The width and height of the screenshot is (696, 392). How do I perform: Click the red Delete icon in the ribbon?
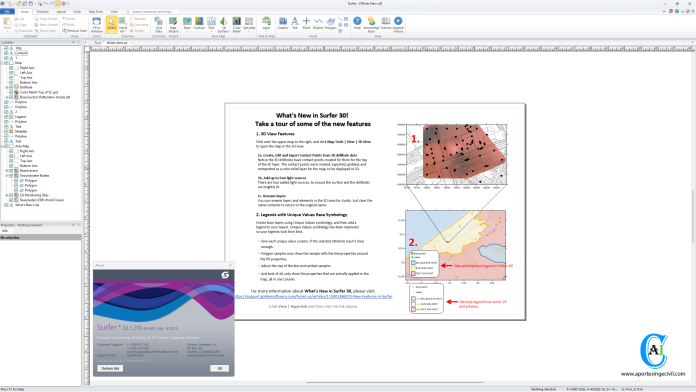pos(132,31)
